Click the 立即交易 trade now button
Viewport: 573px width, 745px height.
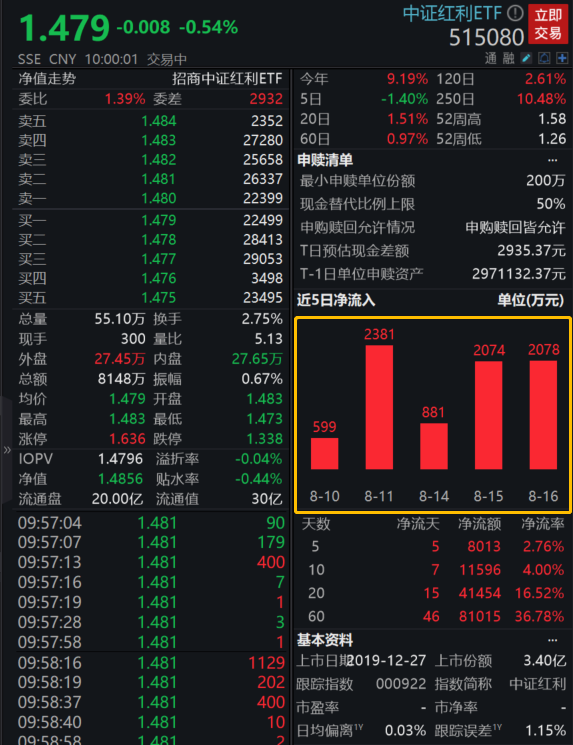[x=548, y=24]
